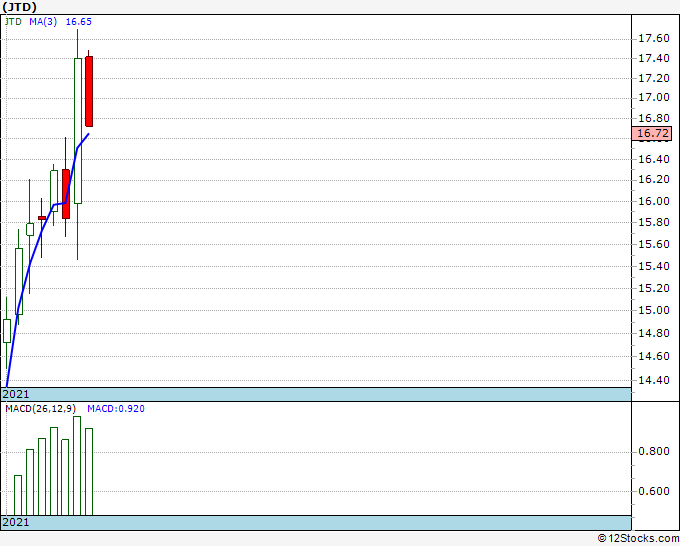This screenshot has height=546, width=680.
Task: Click the 17.00 price axis label
Action: (654, 98)
